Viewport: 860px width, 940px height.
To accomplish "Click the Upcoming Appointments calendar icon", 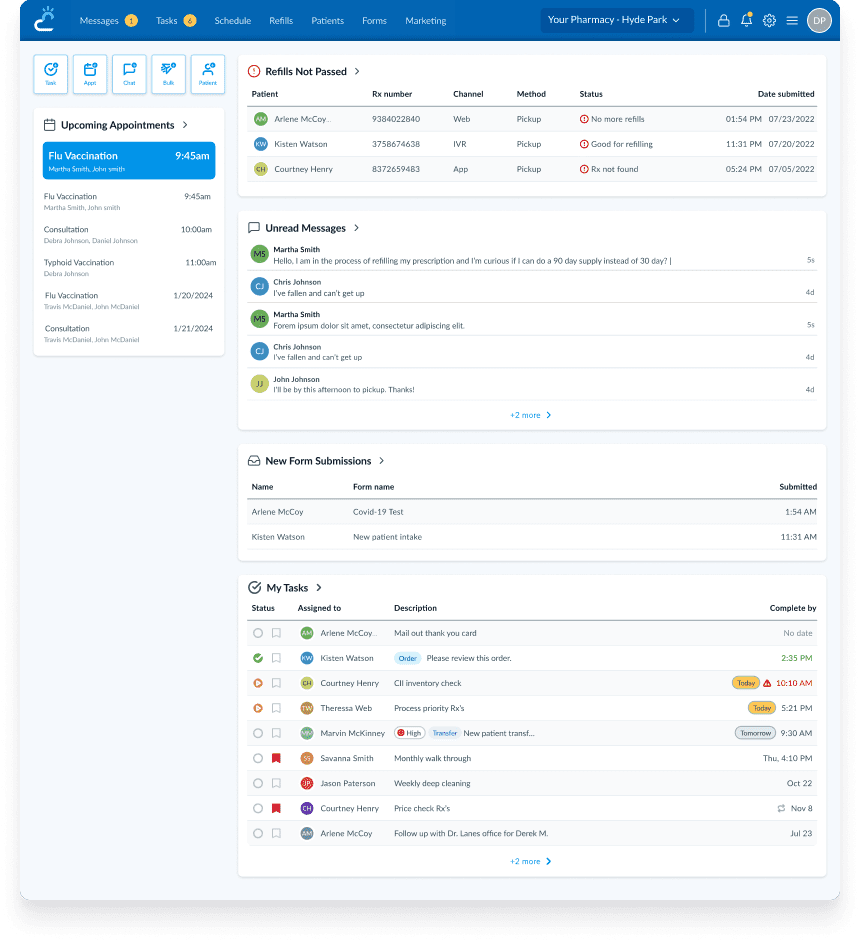I will 50,125.
